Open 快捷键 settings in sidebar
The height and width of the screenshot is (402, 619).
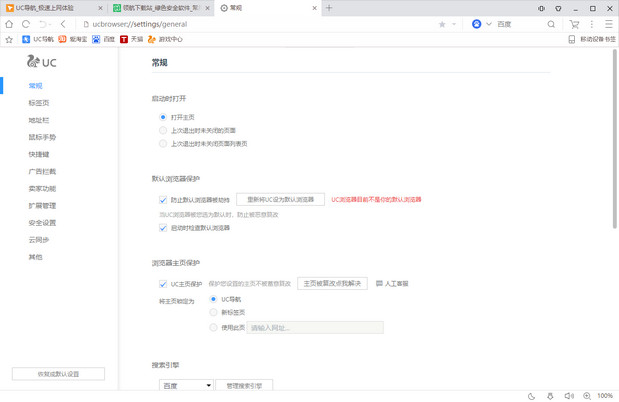click(39, 154)
